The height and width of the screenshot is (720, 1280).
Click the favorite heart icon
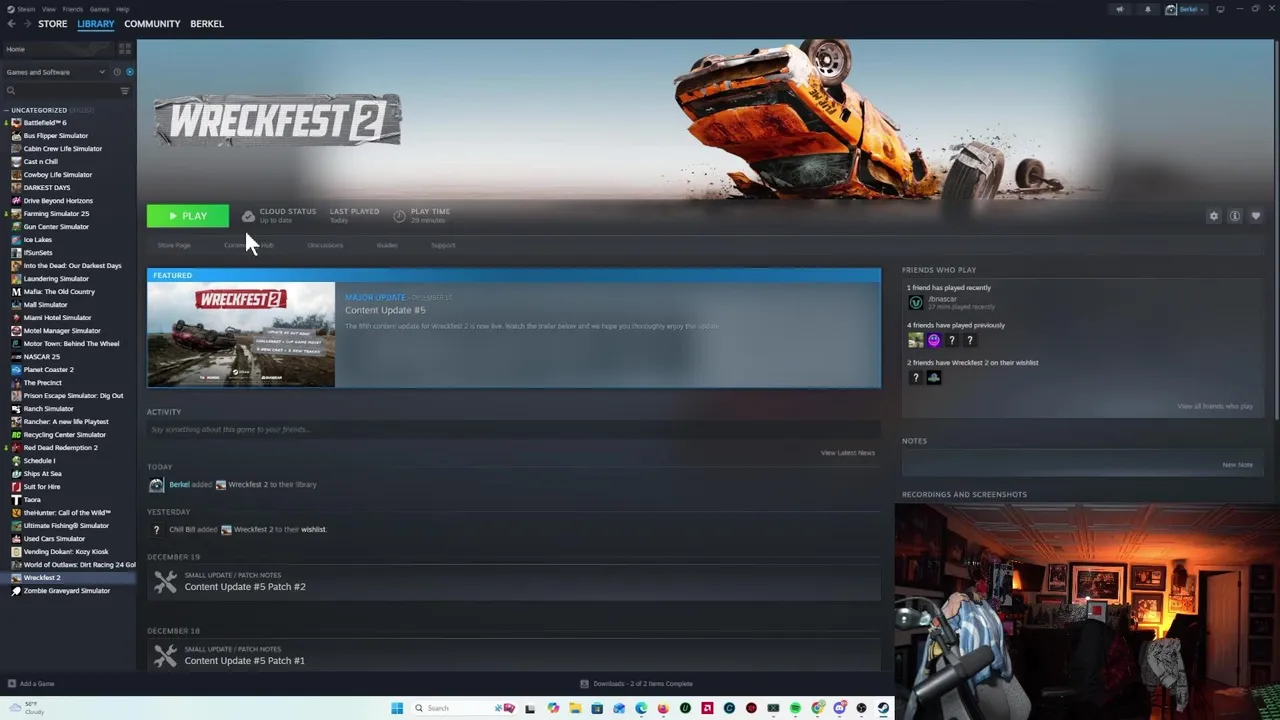(x=1256, y=216)
